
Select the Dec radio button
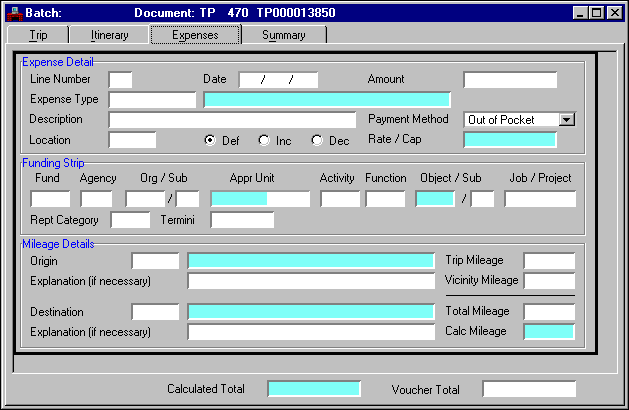(x=317, y=140)
